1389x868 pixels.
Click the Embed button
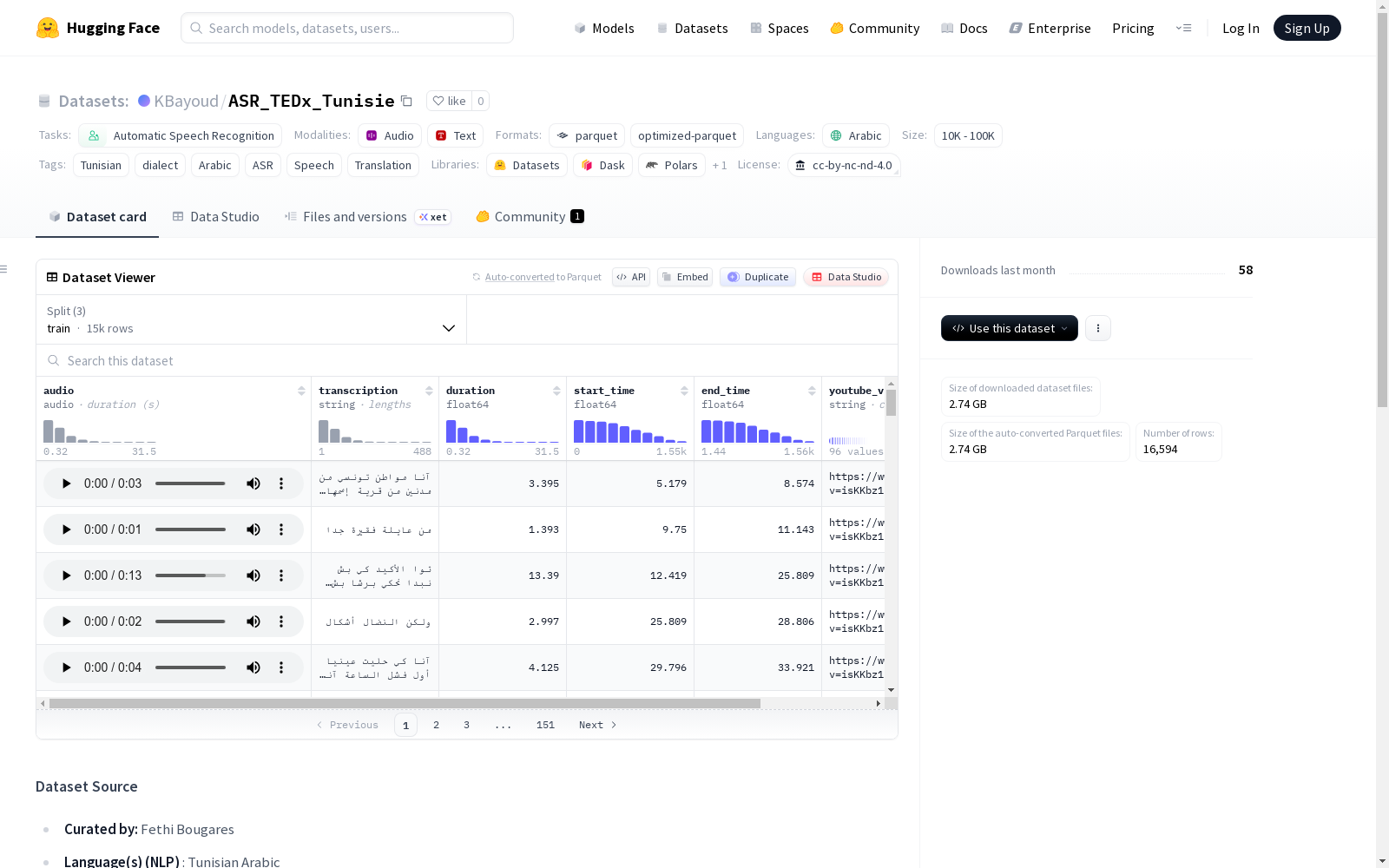point(685,277)
